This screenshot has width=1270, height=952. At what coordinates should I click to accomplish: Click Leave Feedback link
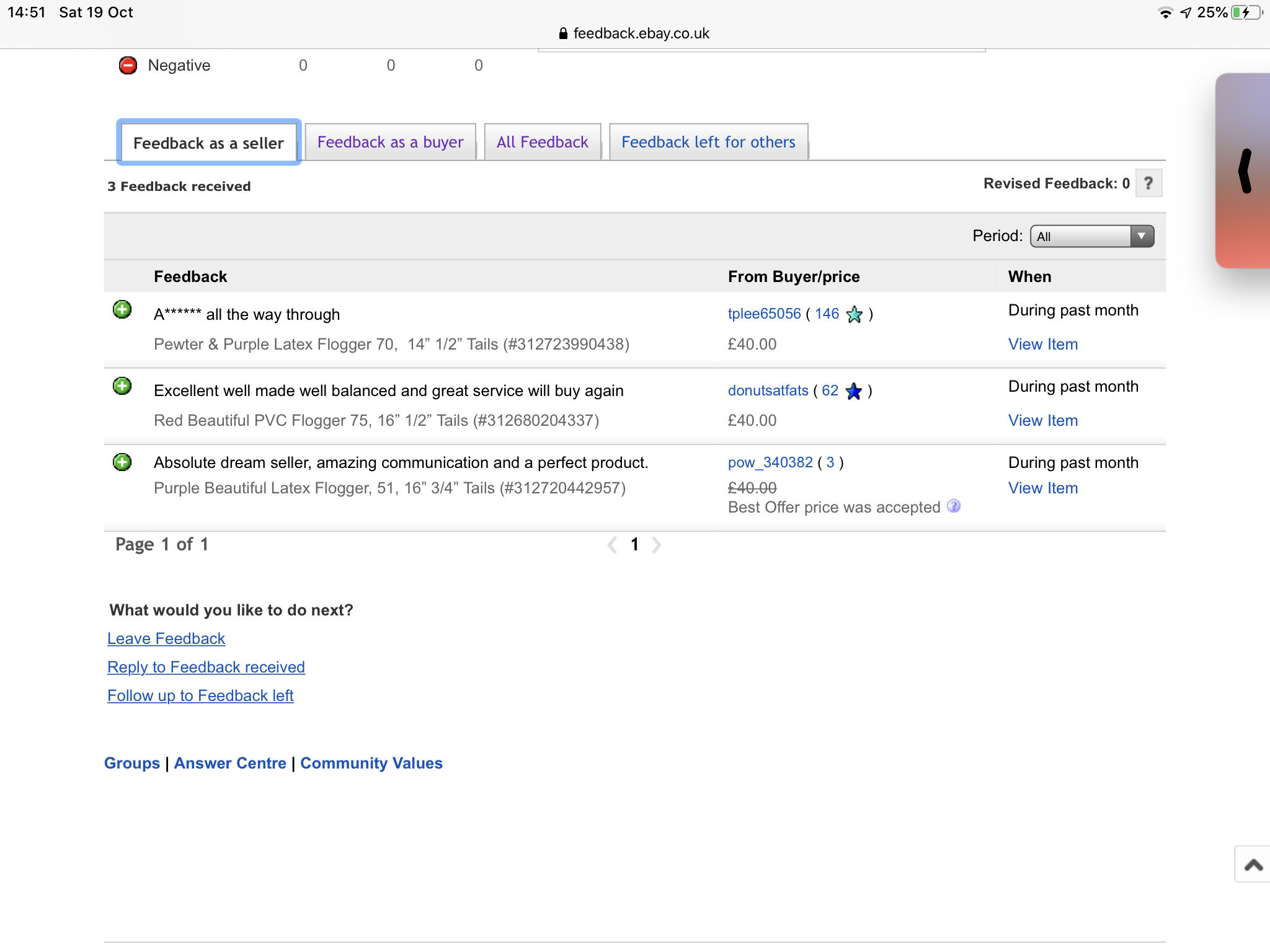166,638
